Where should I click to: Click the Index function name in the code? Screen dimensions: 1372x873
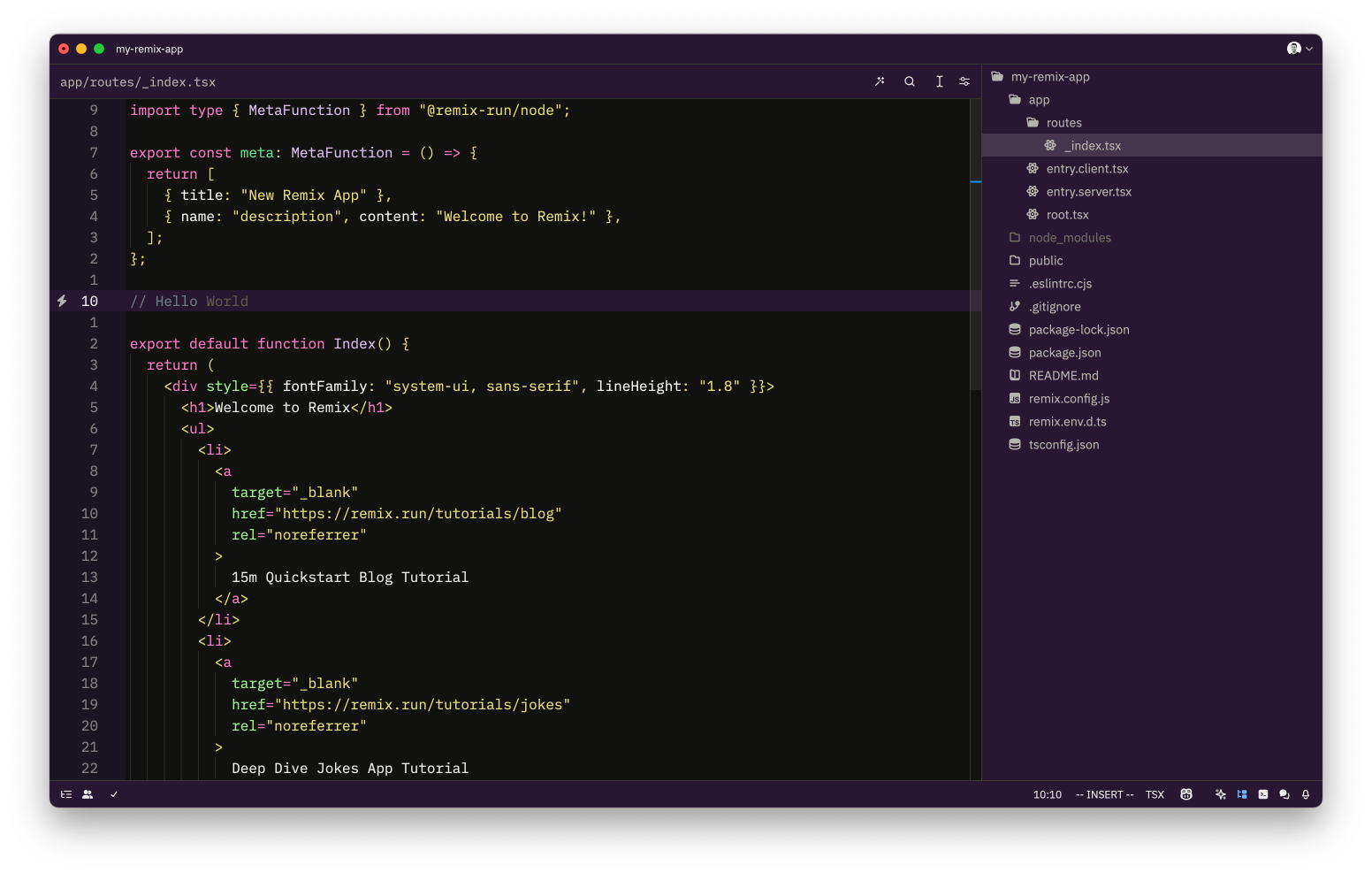[x=354, y=343]
